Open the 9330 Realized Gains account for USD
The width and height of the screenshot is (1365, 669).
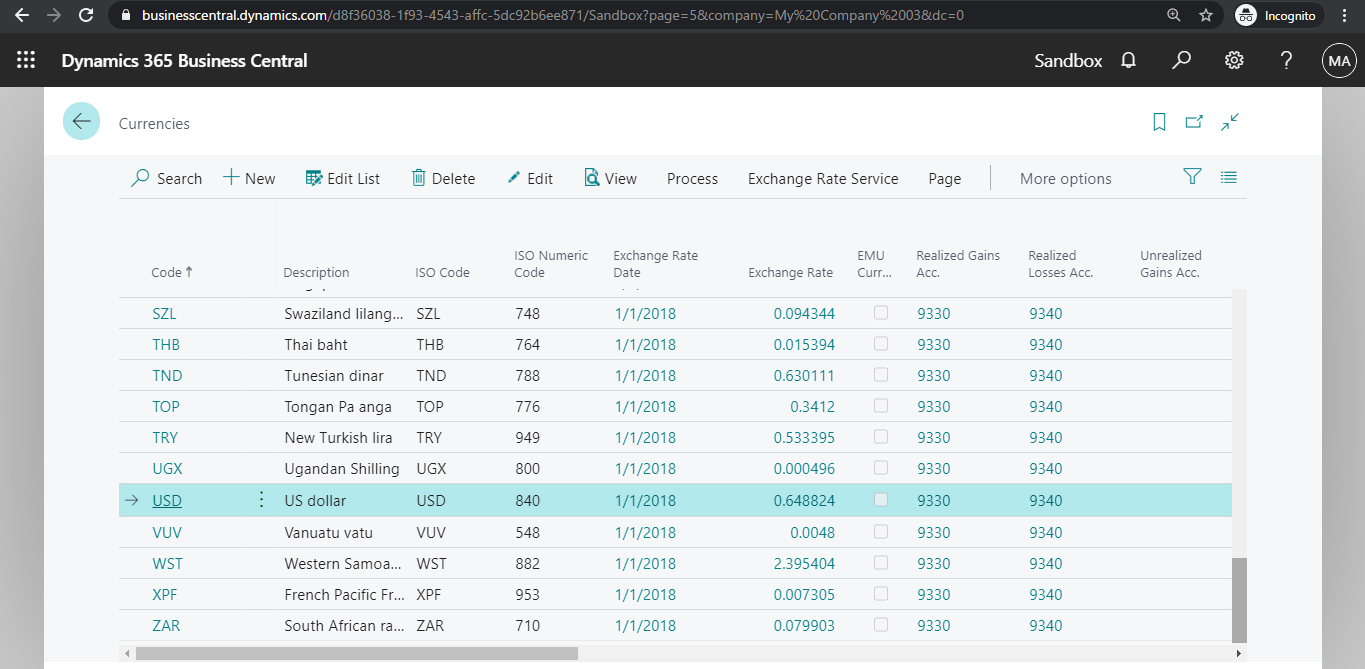933,499
